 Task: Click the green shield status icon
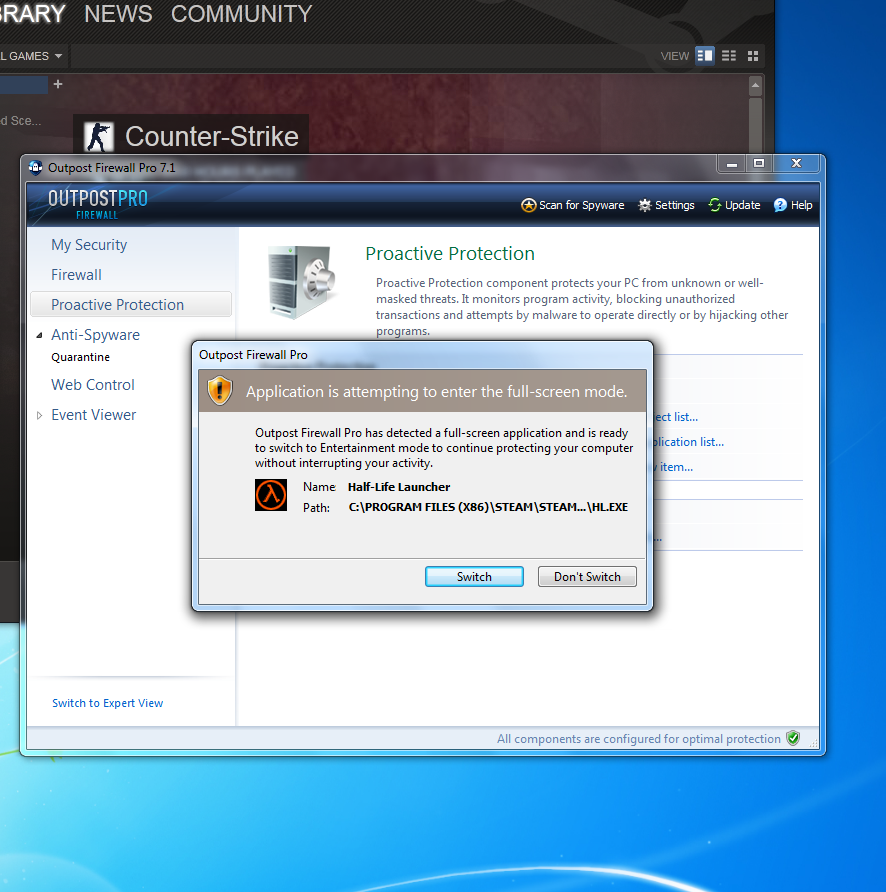[793, 738]
